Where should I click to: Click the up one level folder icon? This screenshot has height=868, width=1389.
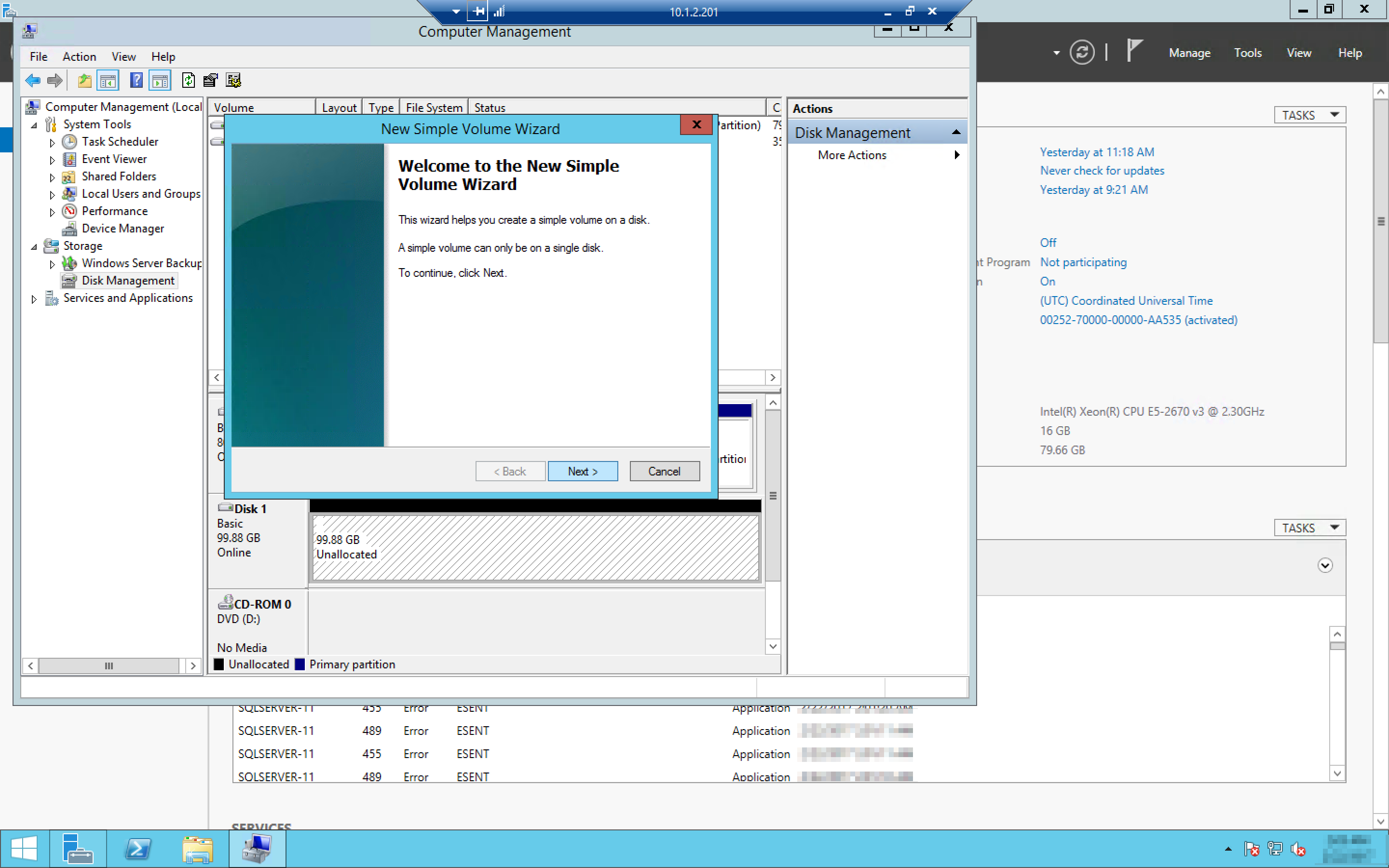click(84, 81)
